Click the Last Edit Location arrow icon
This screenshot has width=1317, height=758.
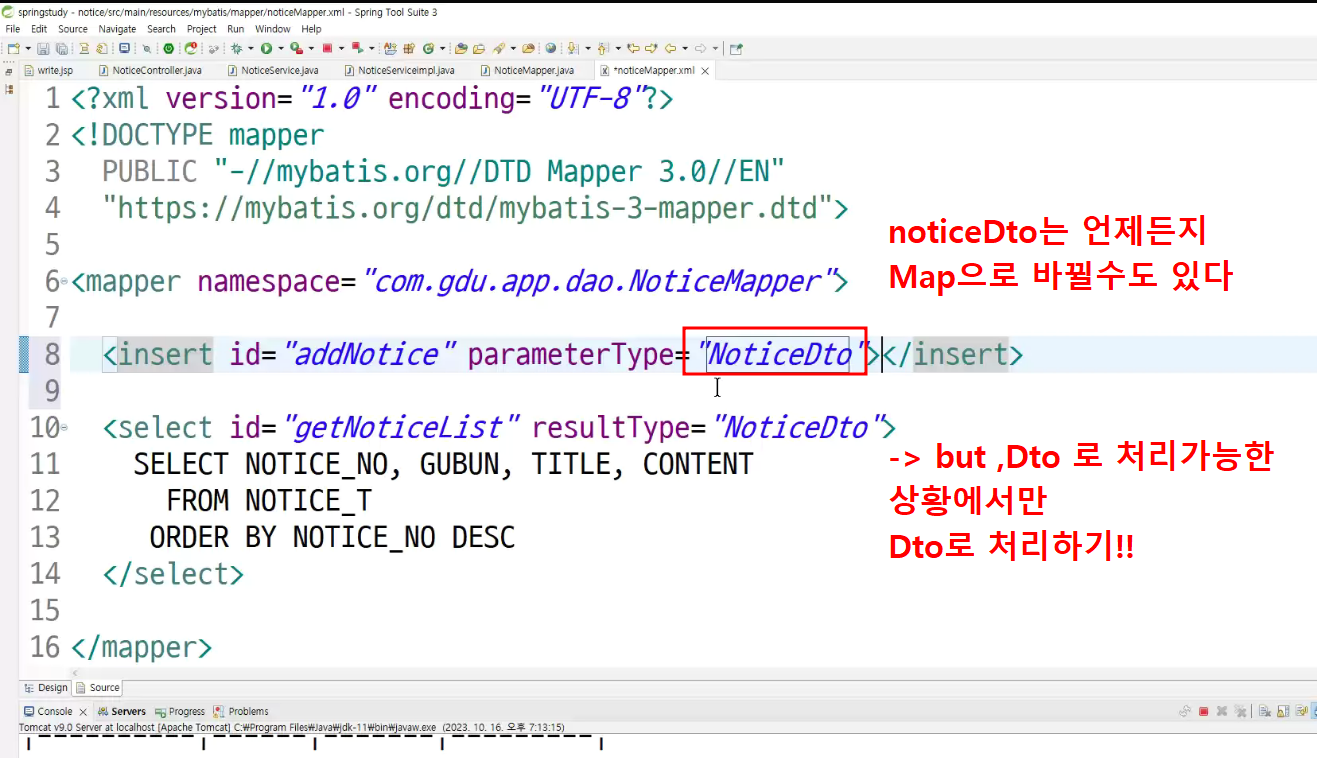pos(633,48)
